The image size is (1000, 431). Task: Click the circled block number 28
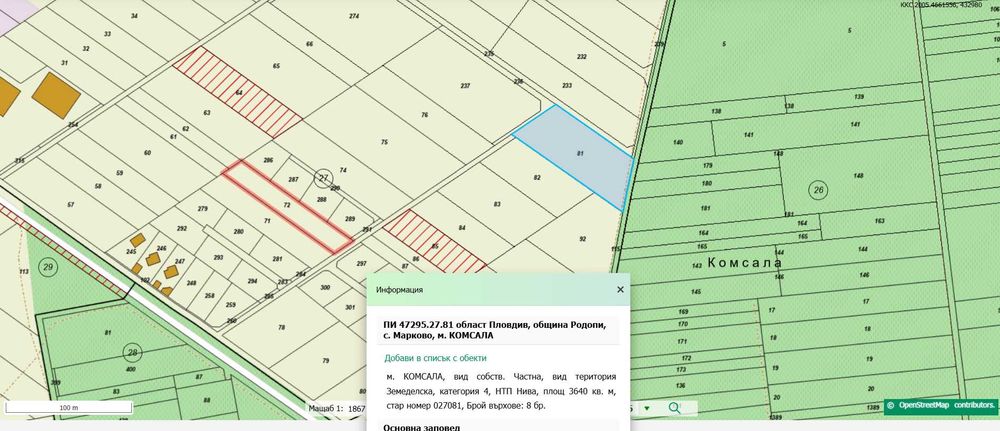132,352
